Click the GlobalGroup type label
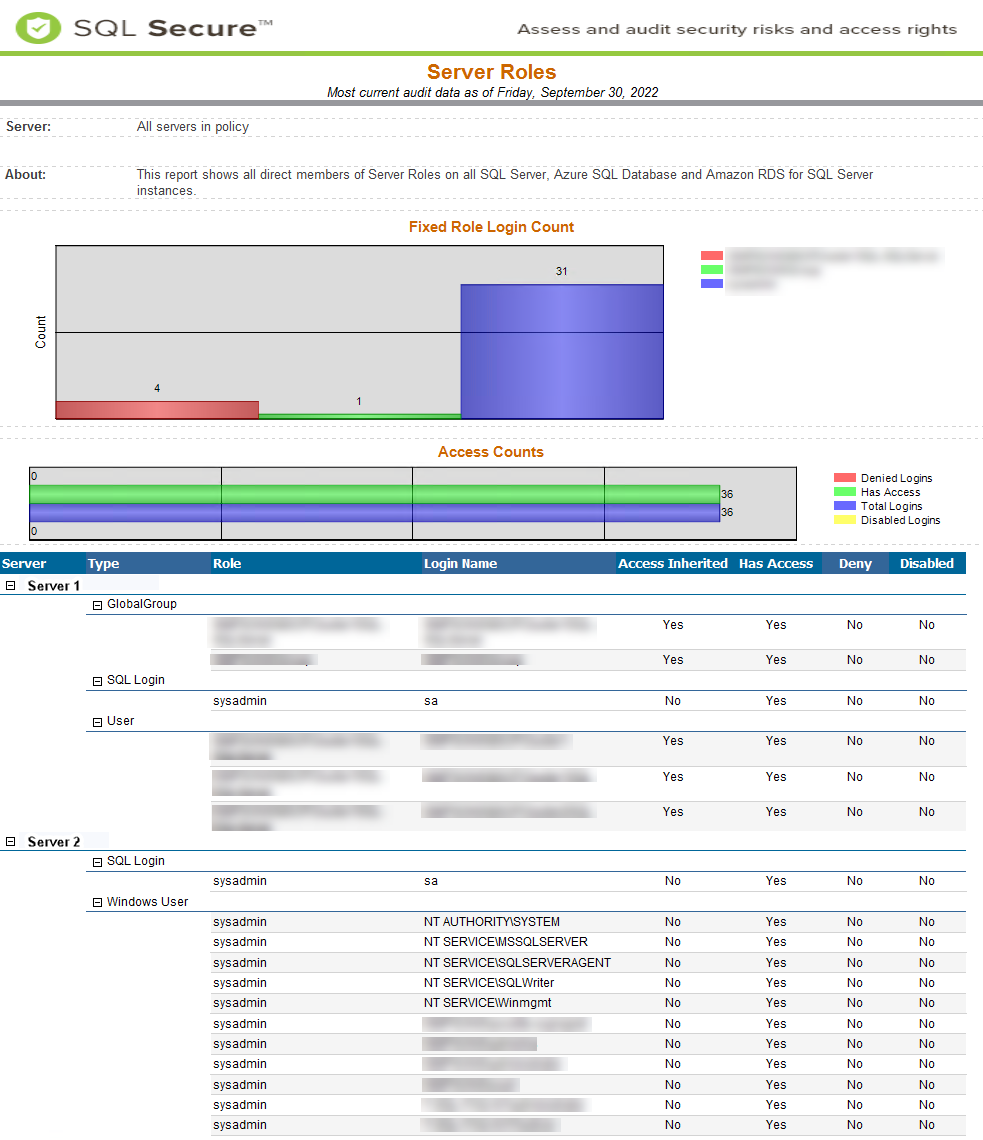Screen dimensions: 983x1140 (x=142, y=604)
